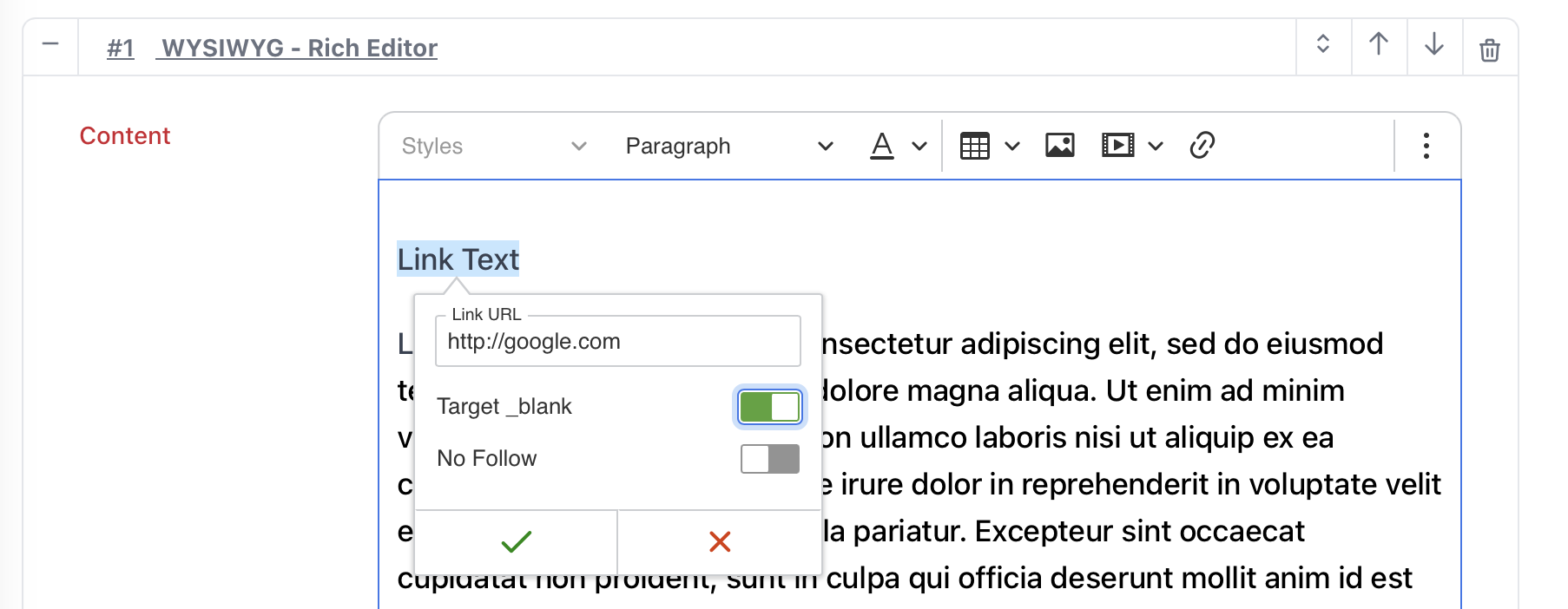The height and width of the screenshot is (609, 1568).
Task: Click the No Follow label
Action: click(x=487, y=458)
